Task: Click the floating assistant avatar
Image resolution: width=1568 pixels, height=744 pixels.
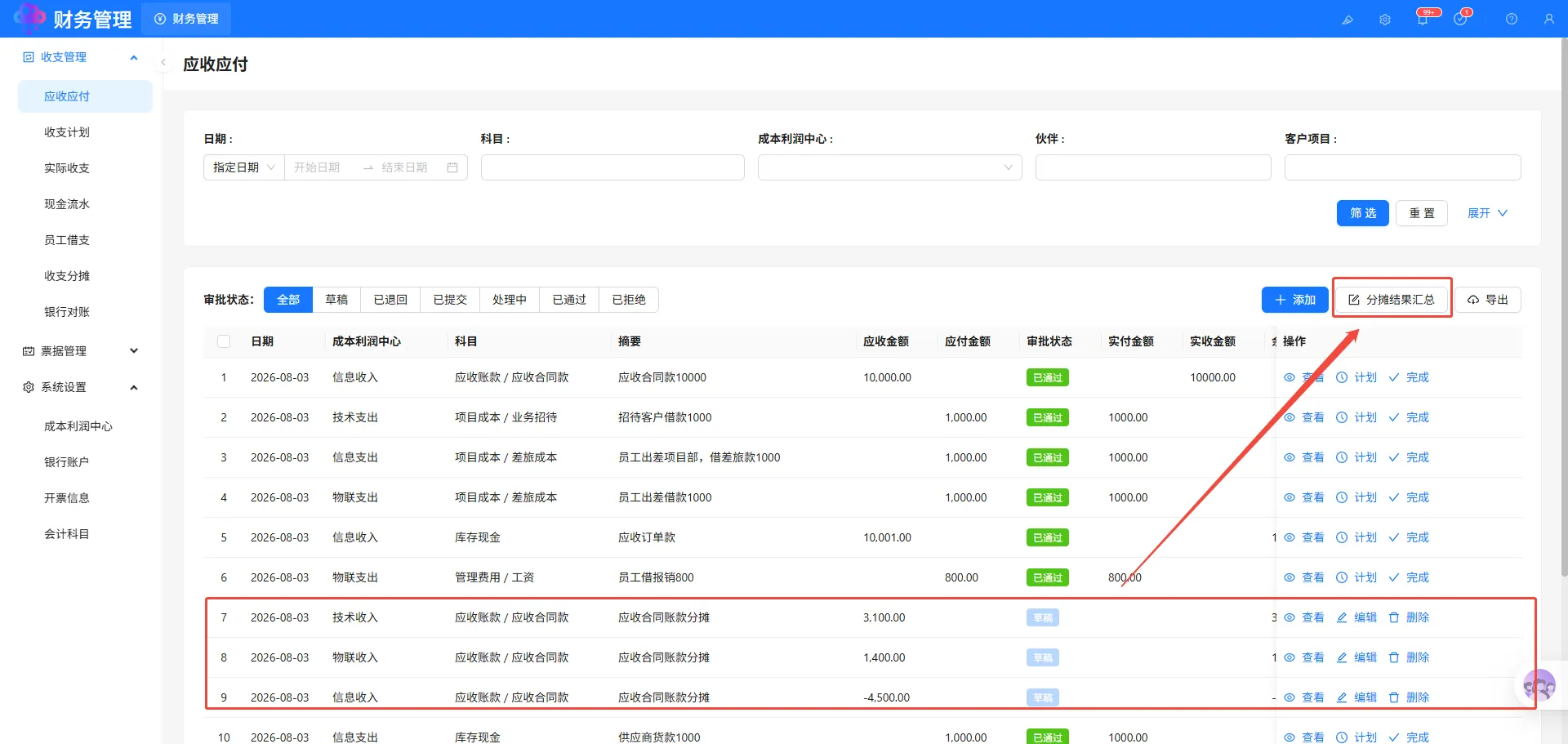Action: tap(1539, 685)
